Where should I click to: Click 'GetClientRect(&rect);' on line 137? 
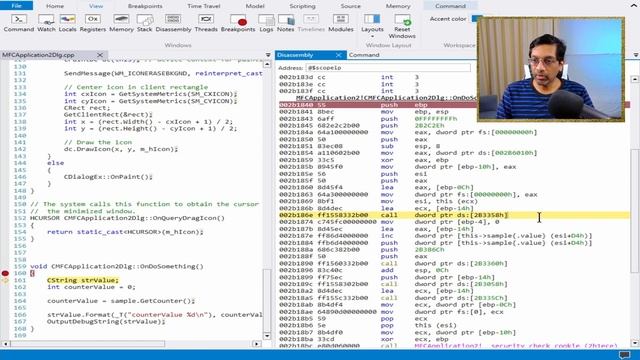(x=108, y=115)
